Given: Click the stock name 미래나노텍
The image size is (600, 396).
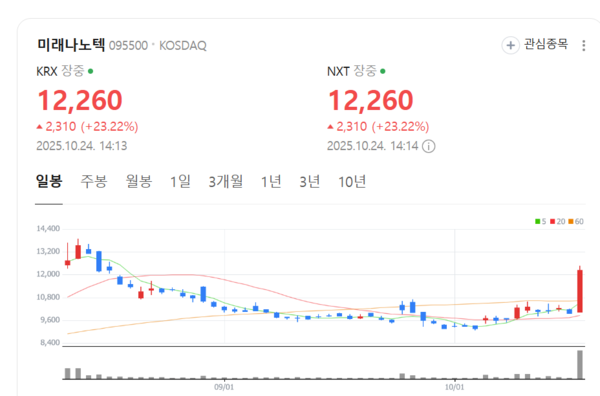Looking at the screenshot, I should (71, 45).
